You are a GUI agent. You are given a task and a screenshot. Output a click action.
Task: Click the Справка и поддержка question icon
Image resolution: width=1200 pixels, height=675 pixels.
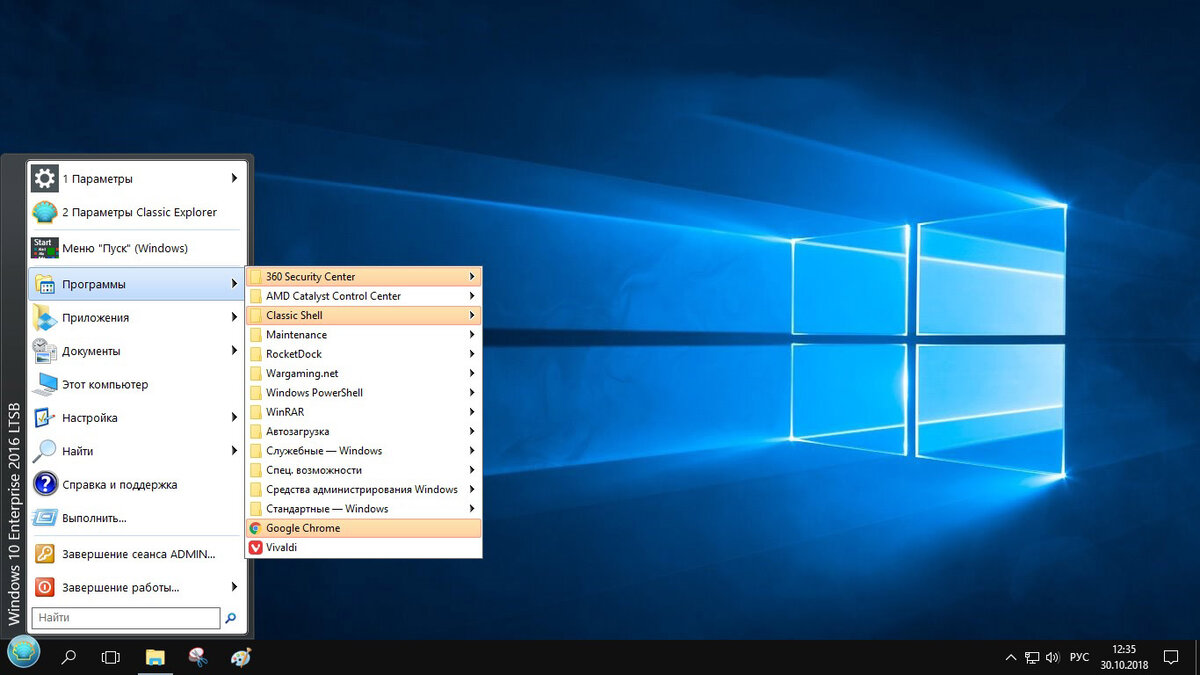(x=45, y=485)
